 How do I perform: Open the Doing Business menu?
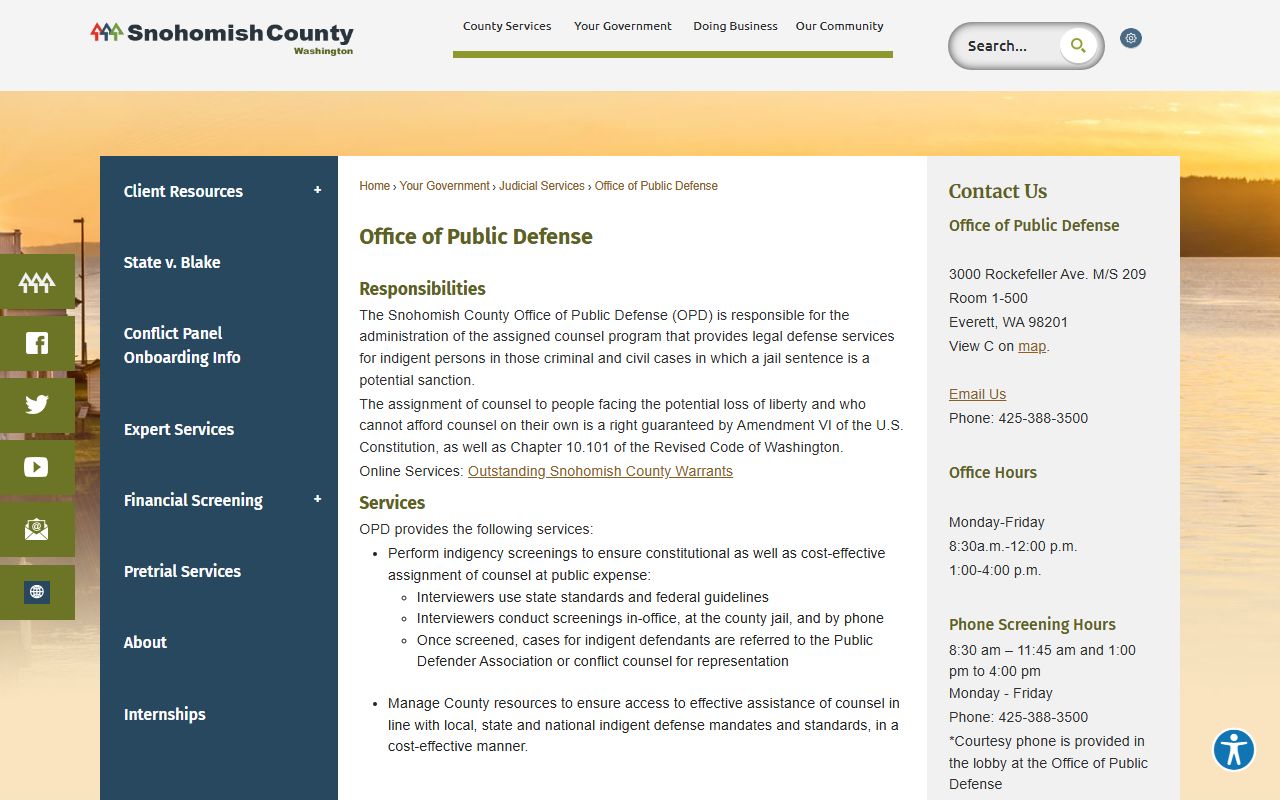[735, 26]
